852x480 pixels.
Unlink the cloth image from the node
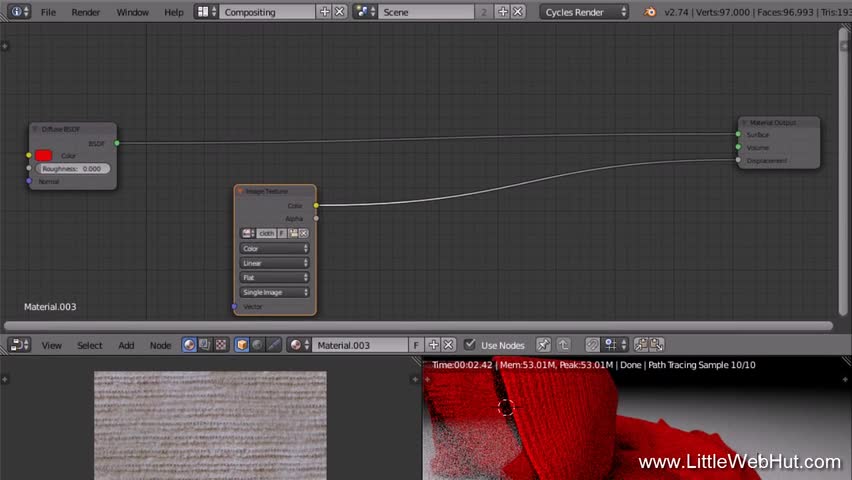[x=304, y=233]
